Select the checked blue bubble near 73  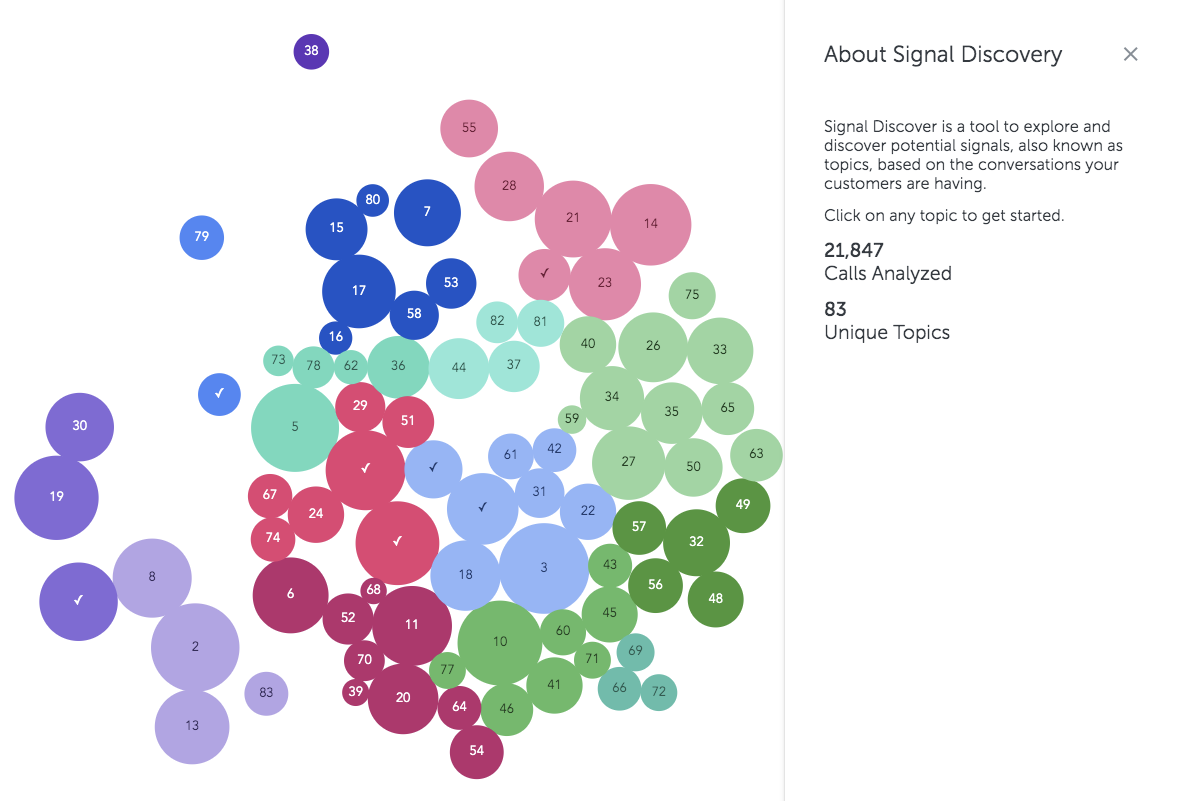219,394
